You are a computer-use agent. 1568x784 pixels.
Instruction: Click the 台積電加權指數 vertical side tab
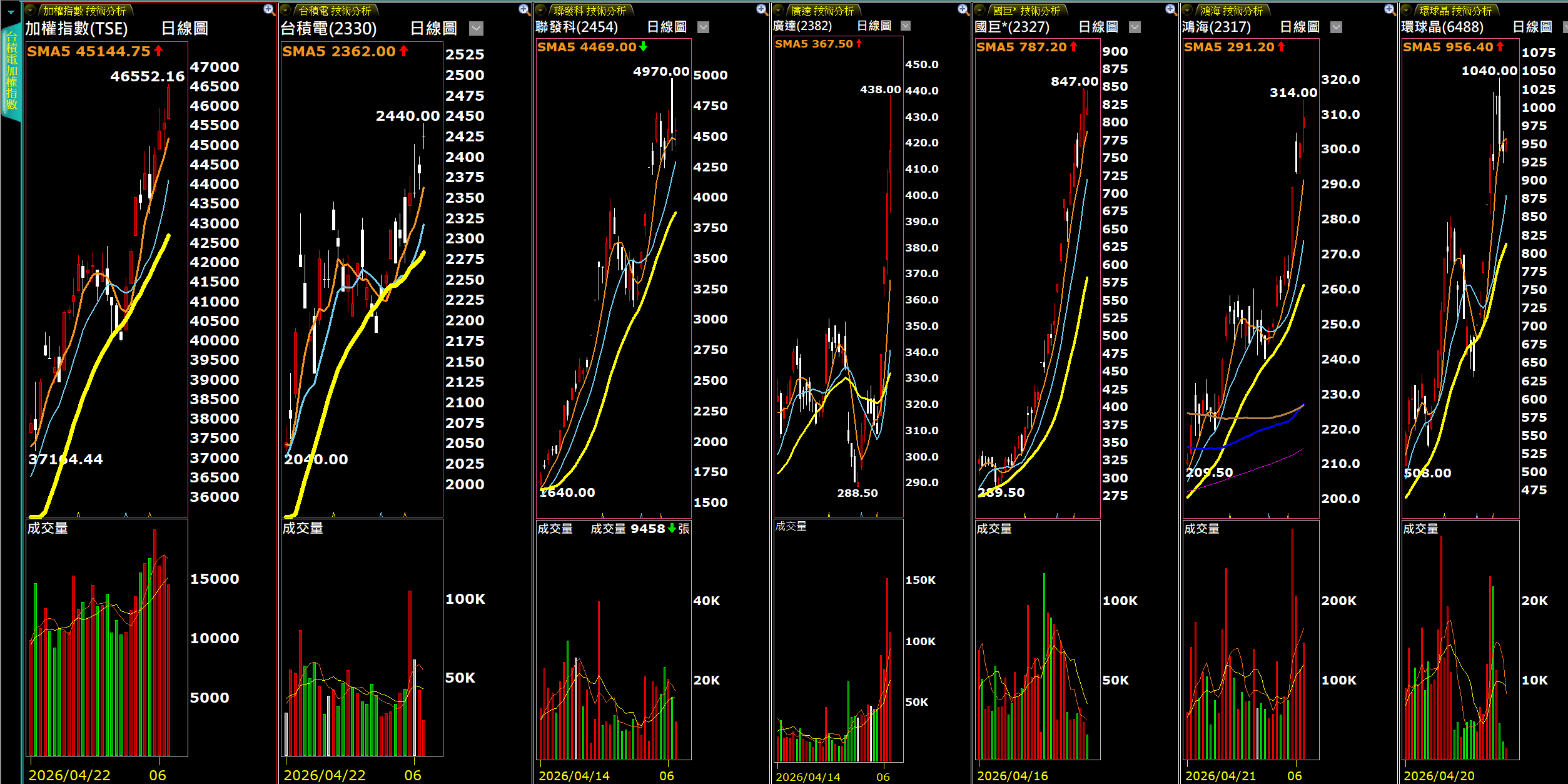(11, 70)
